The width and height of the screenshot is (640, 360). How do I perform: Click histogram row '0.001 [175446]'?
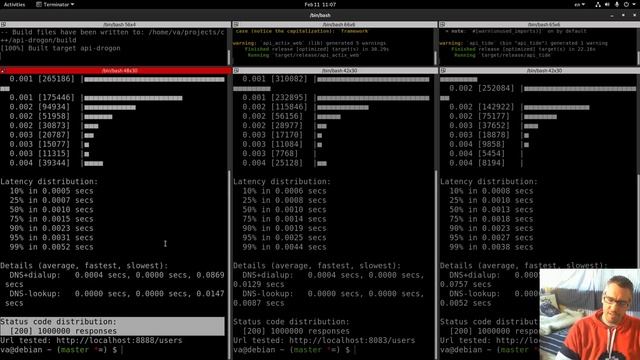point(96,98)
